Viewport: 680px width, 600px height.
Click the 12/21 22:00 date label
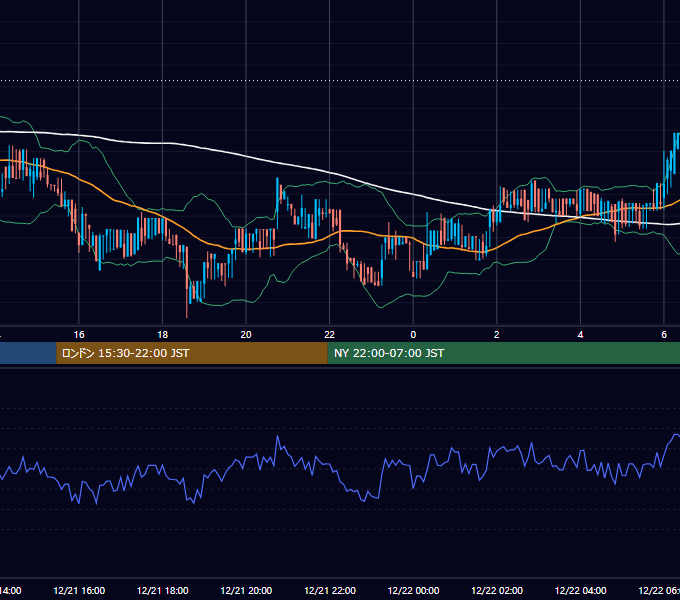pyautogui.click(x=330, y=590)
